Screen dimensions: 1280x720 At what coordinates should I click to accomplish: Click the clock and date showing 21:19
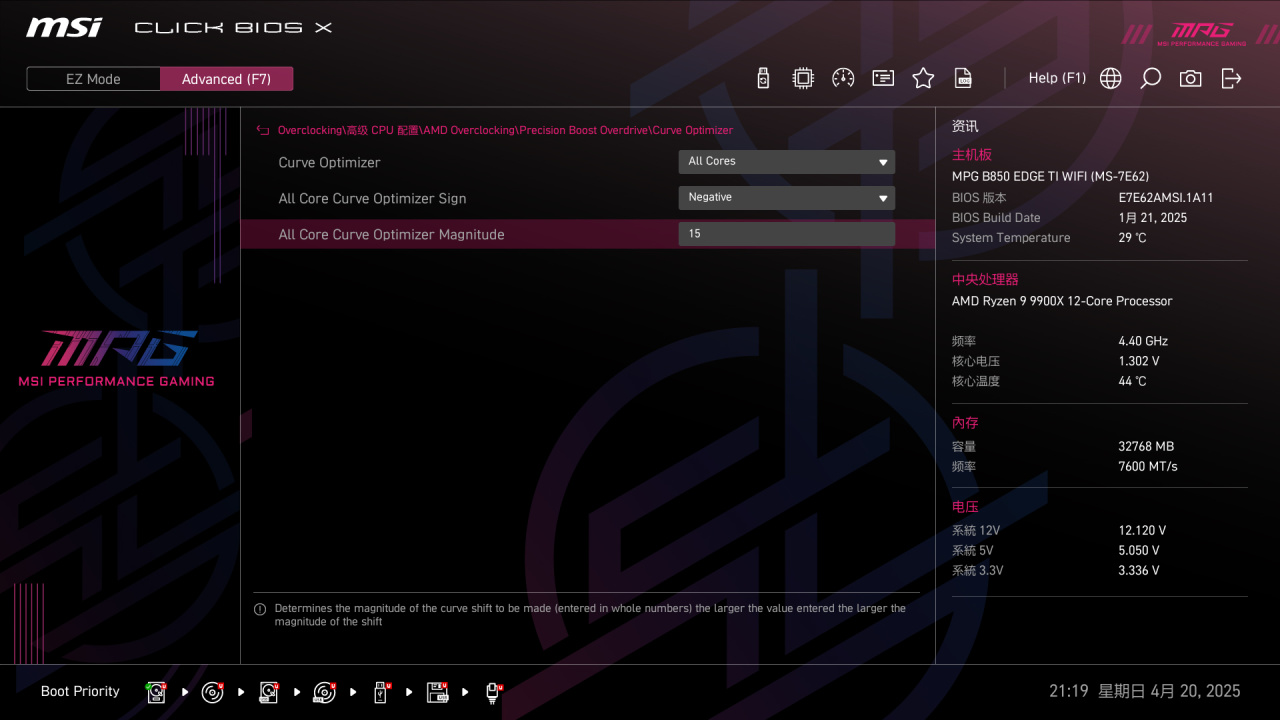pyautogui.click(x=1144, y=691)
